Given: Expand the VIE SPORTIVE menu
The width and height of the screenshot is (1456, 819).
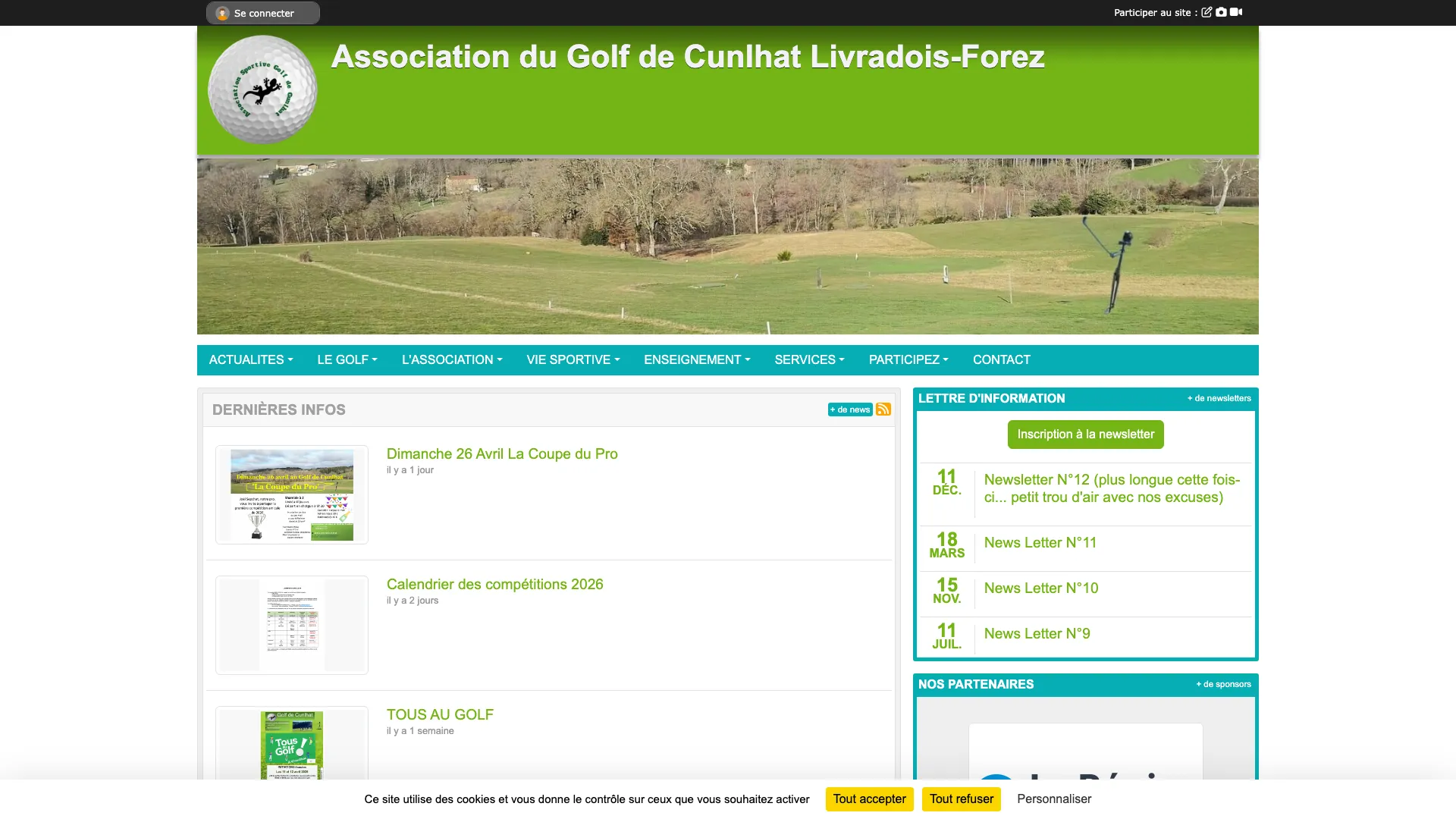Looking at the screenshot, I should coord(573,359).
